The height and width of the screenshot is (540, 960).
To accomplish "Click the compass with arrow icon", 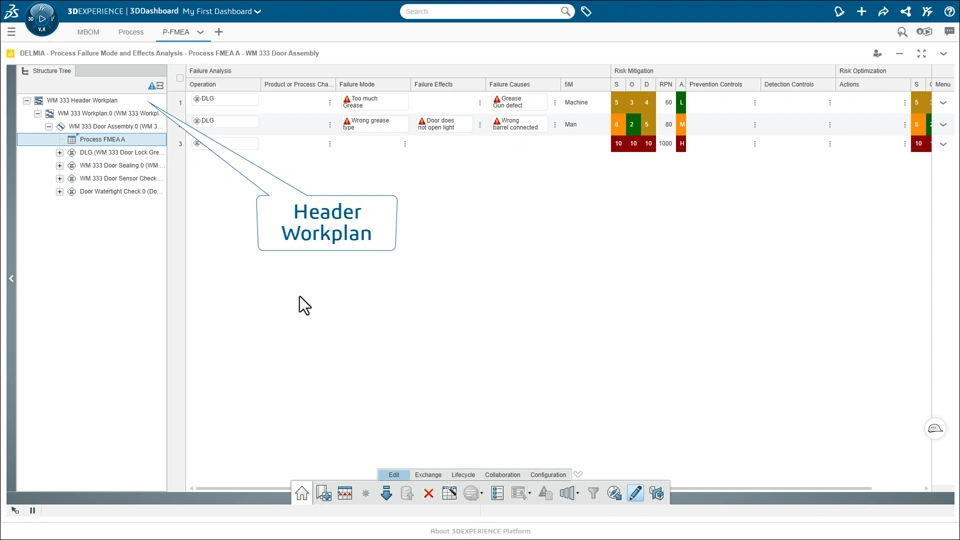I will pyautogui.click(x=614, y=493).
